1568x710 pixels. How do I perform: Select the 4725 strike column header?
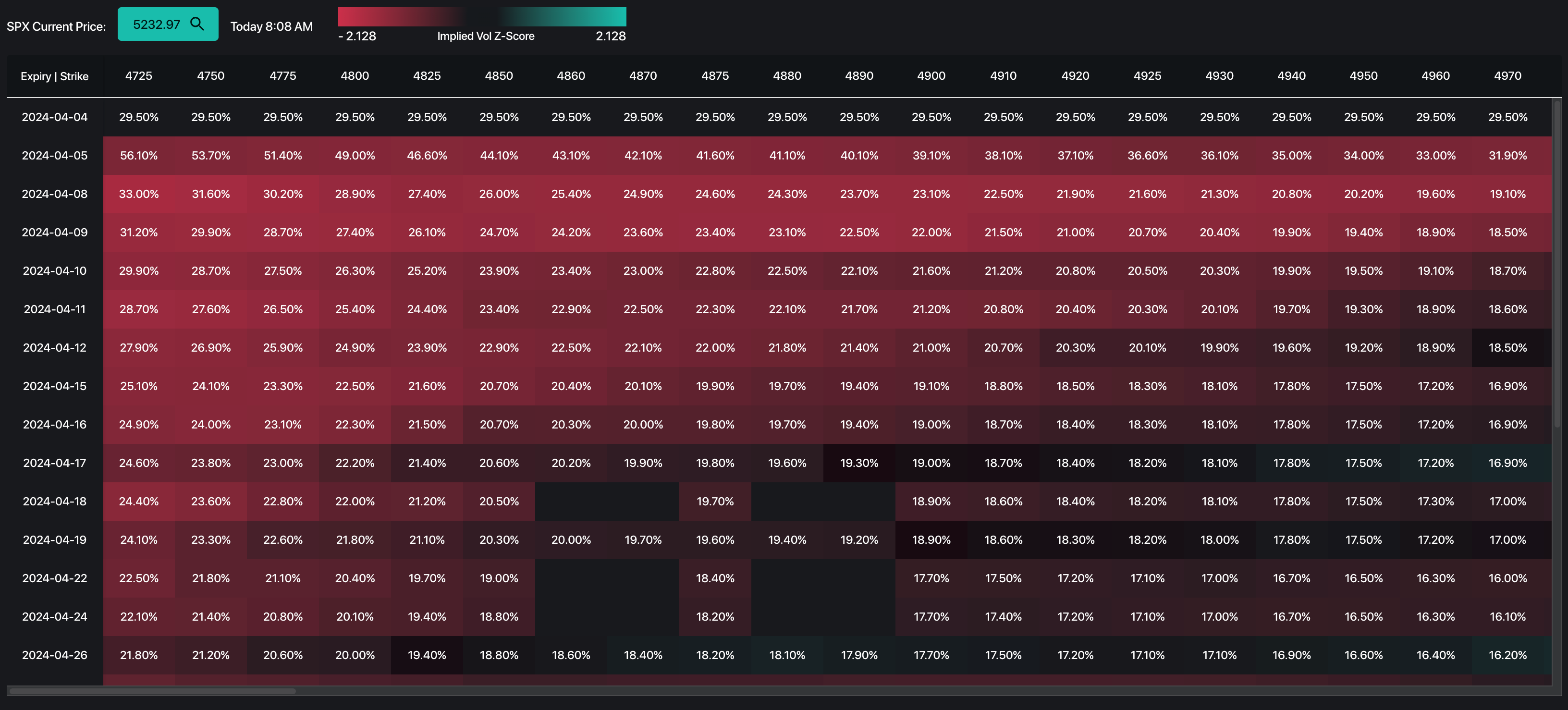(x=139, y=76)
